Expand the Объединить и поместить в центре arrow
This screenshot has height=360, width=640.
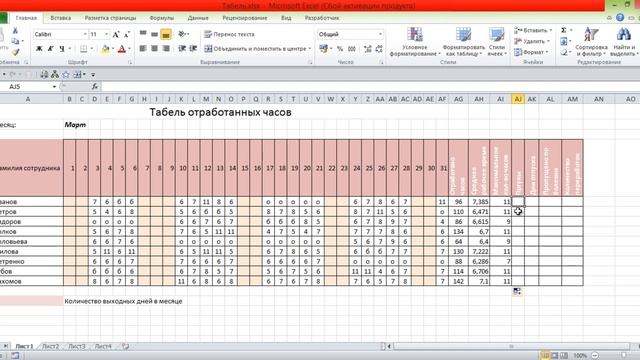[x=310, y=49]
